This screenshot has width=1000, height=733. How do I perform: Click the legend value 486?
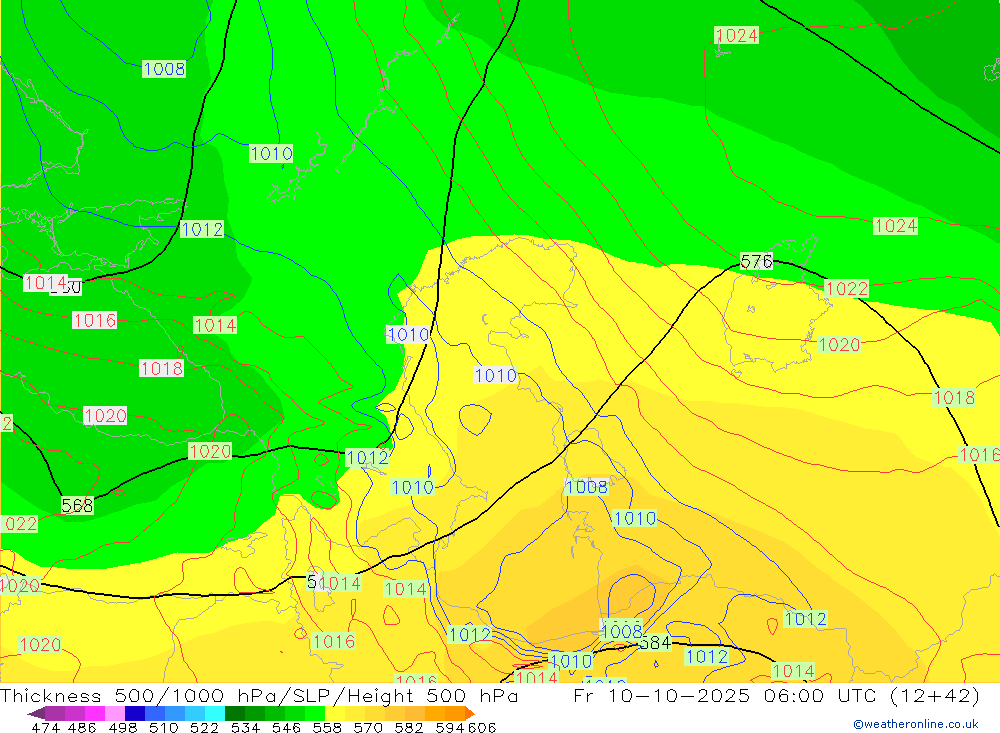click(82, 728)
